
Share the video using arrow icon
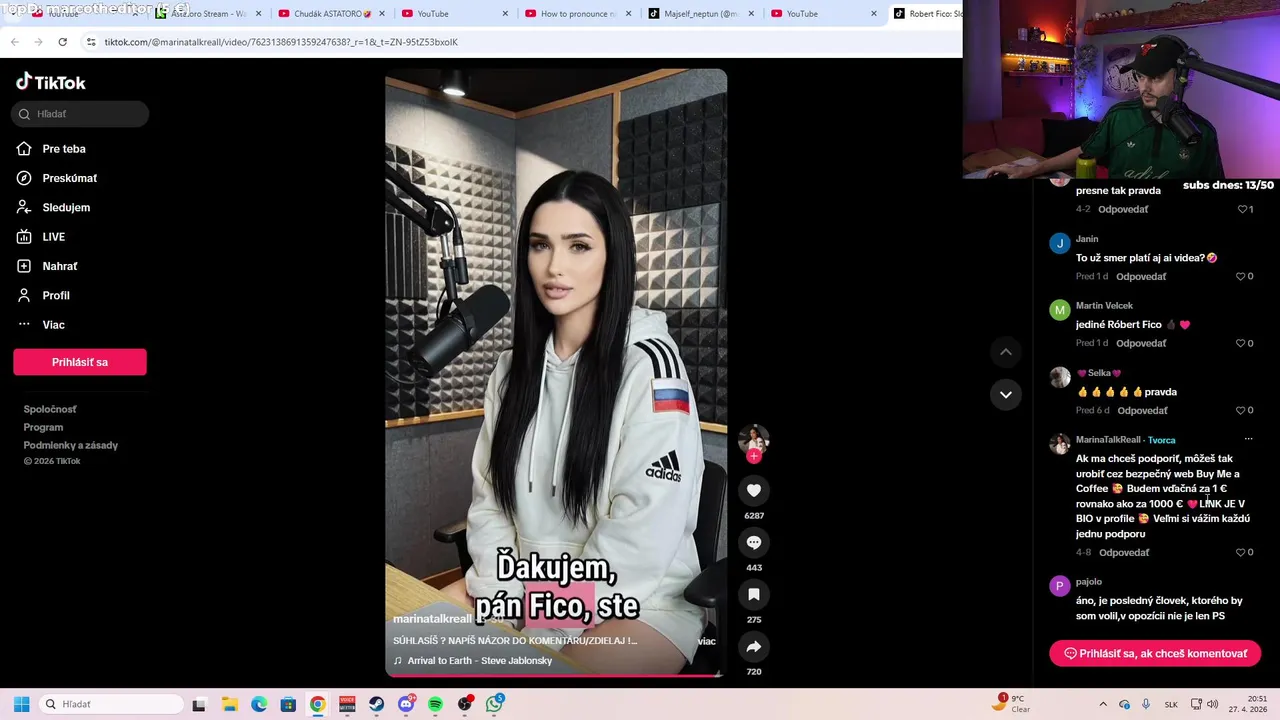[754, 647]
